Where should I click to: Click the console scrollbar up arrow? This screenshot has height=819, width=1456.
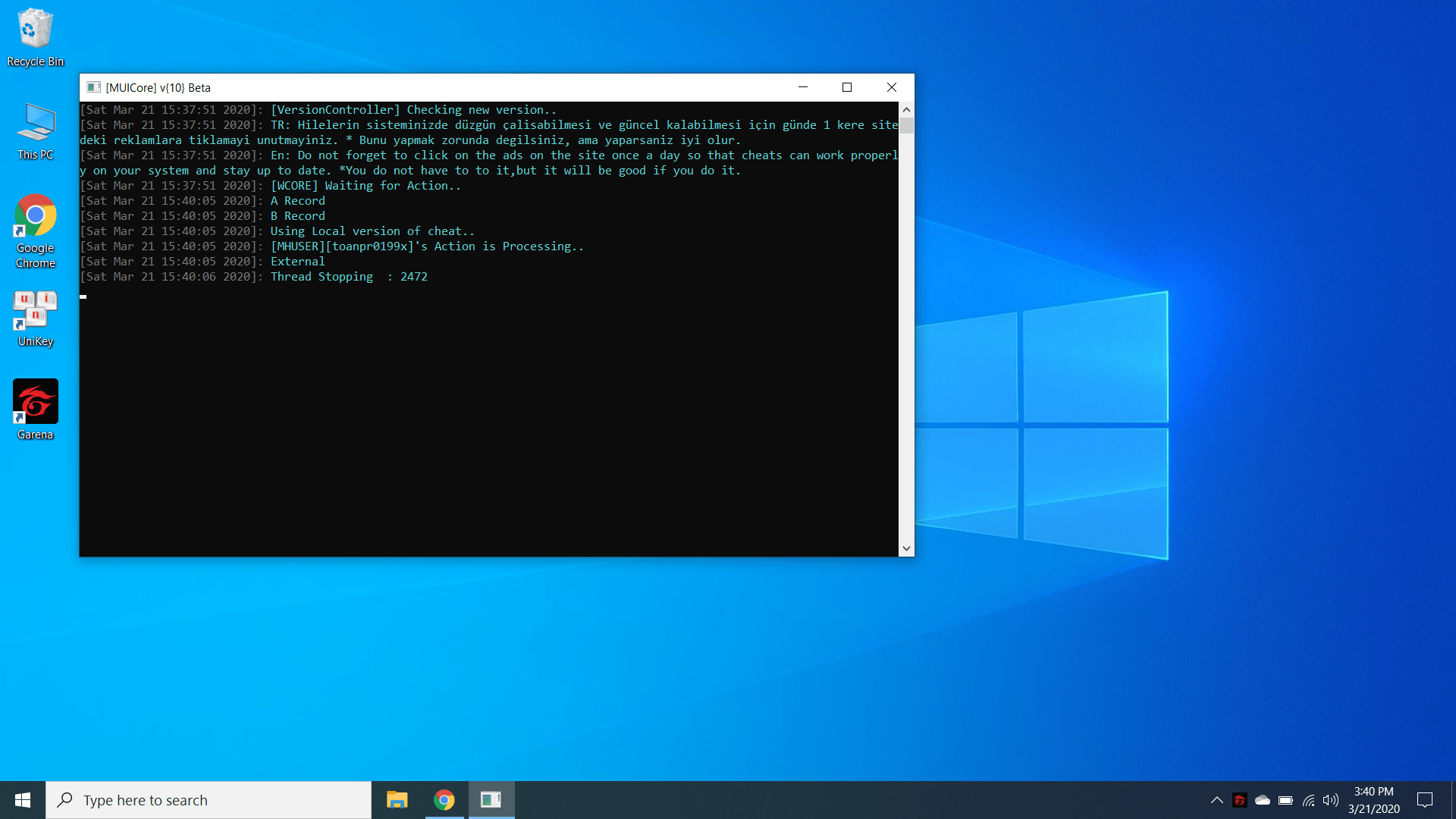(906, 109)
